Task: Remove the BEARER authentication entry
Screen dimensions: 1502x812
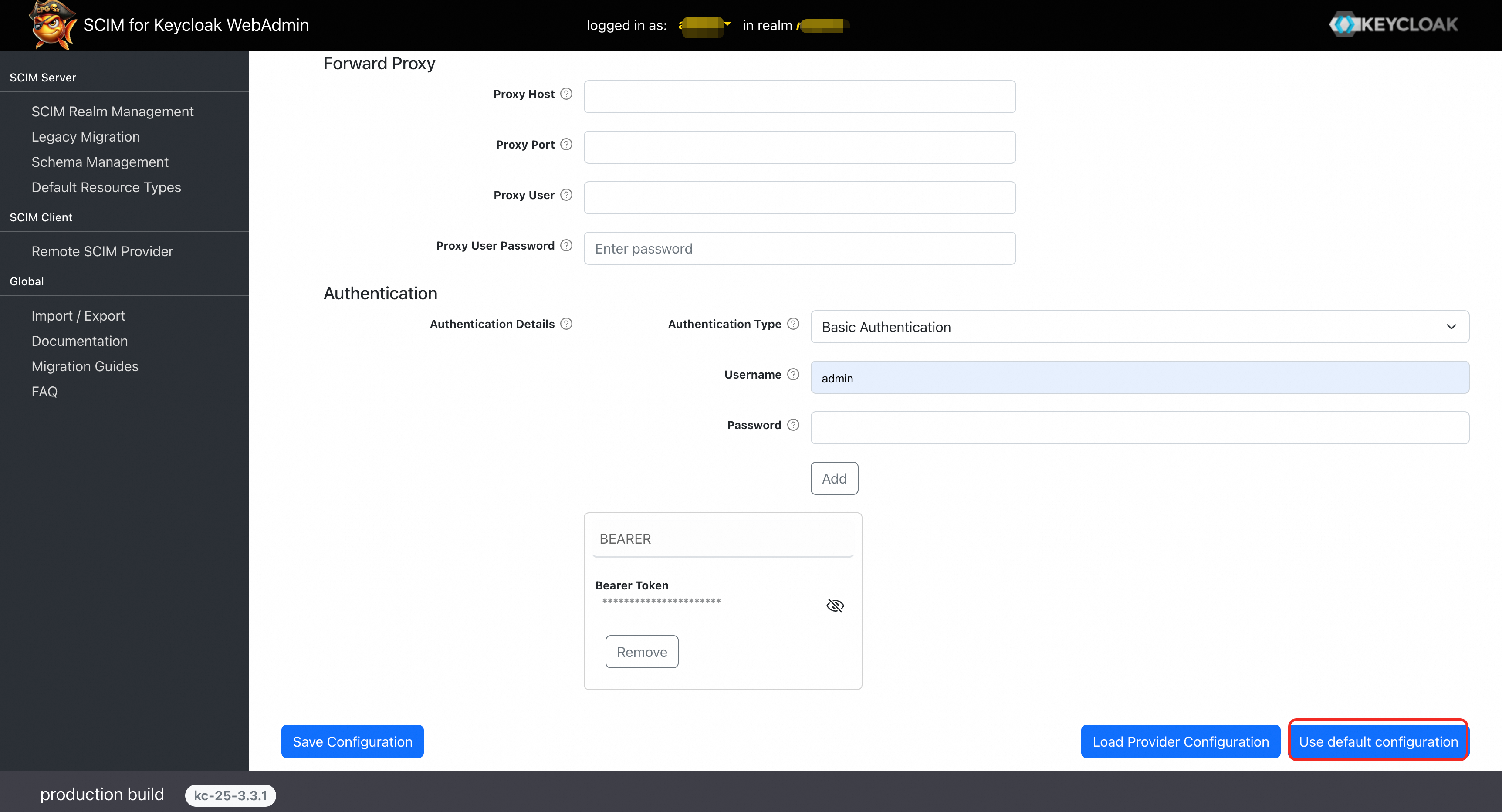Action: pyautogui.click(x=641, y=652)
